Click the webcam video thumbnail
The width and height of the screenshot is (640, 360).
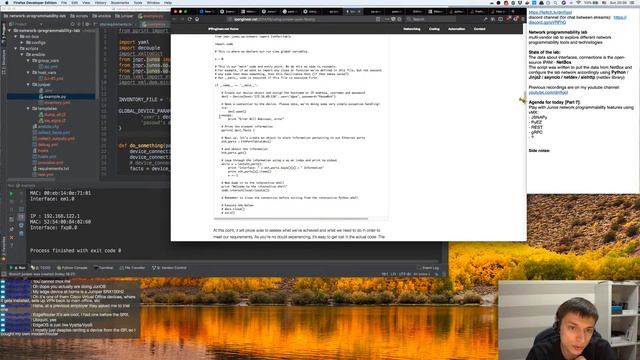(x=569, y=320)
